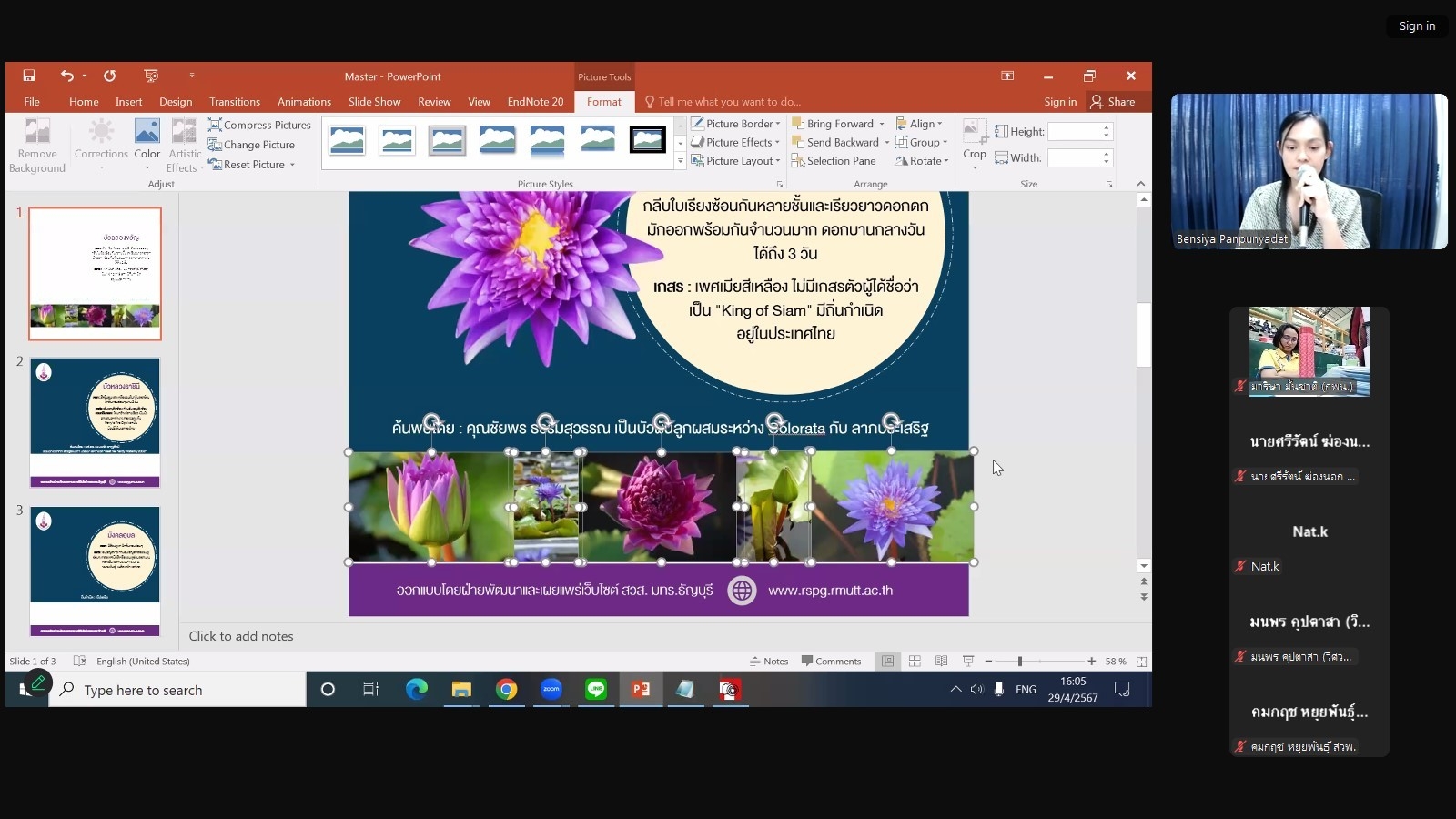Open Size dialog launcher
Image resolution: width=1456 pixels, height=819 pixels.
(x=1109, y=184)
